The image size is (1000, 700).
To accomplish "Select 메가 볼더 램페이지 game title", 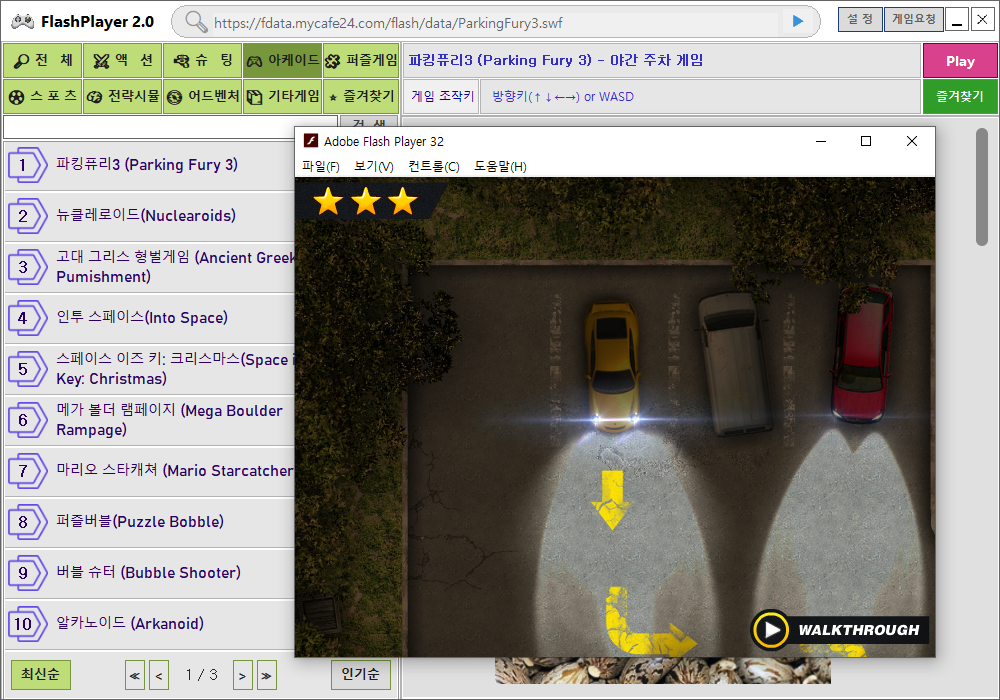I will pos(169,420).
